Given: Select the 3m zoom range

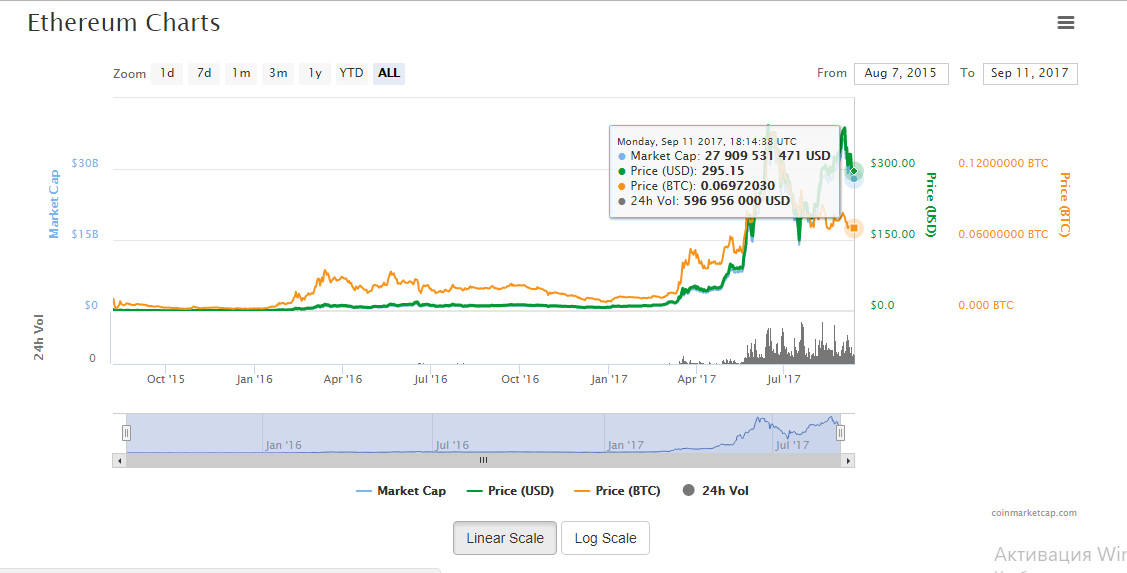Looking at the screenshot, I should (278, 73).
